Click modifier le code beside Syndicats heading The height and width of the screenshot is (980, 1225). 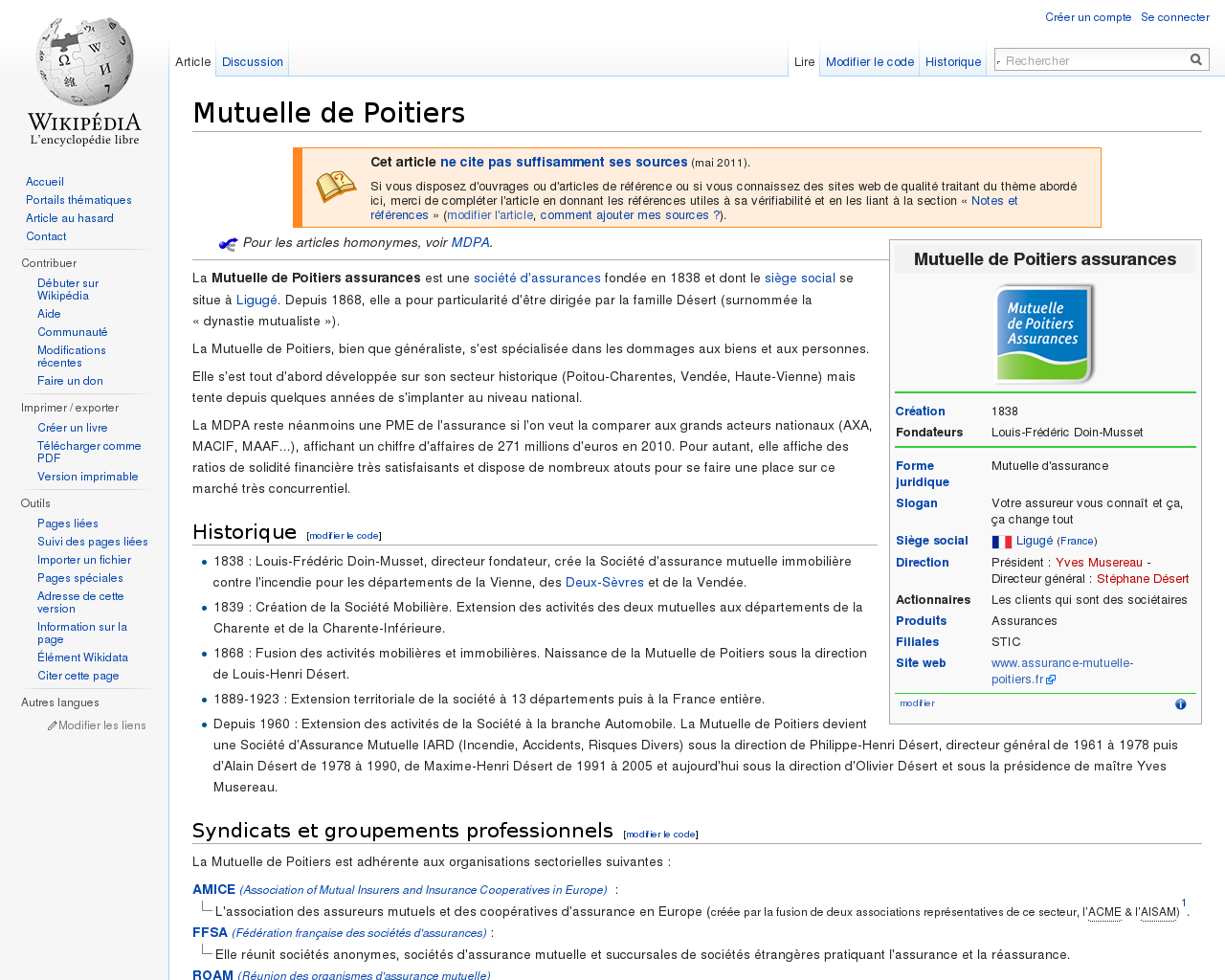pyautogui.click(x=660, y=835)
